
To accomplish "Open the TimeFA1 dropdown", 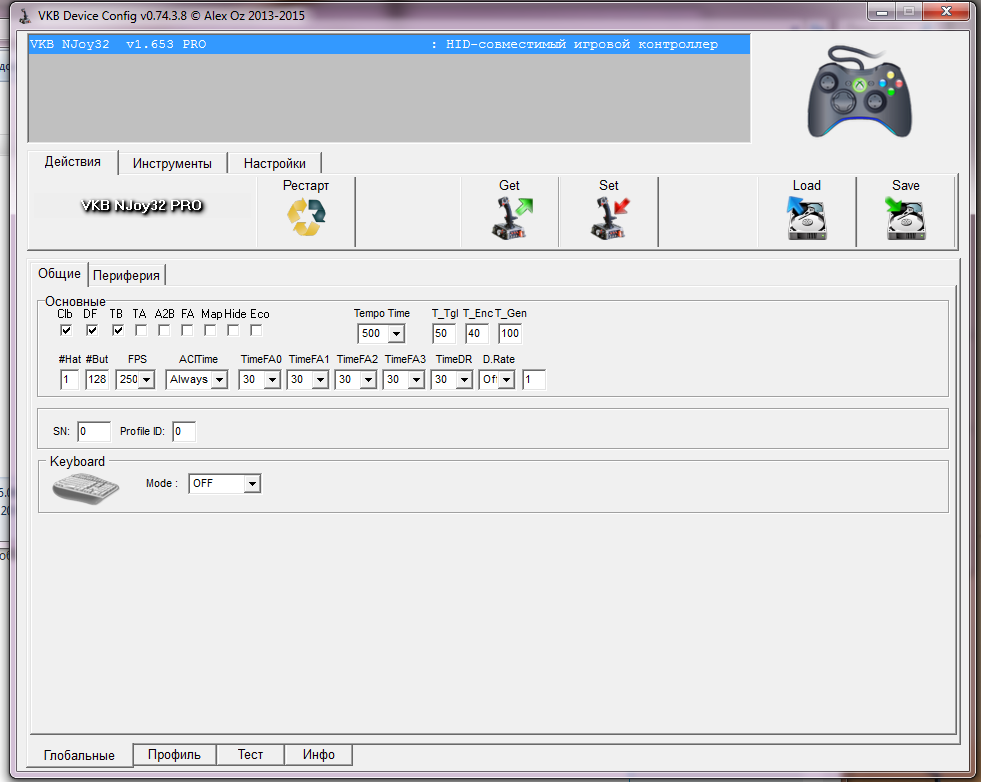I will (320, 379).
